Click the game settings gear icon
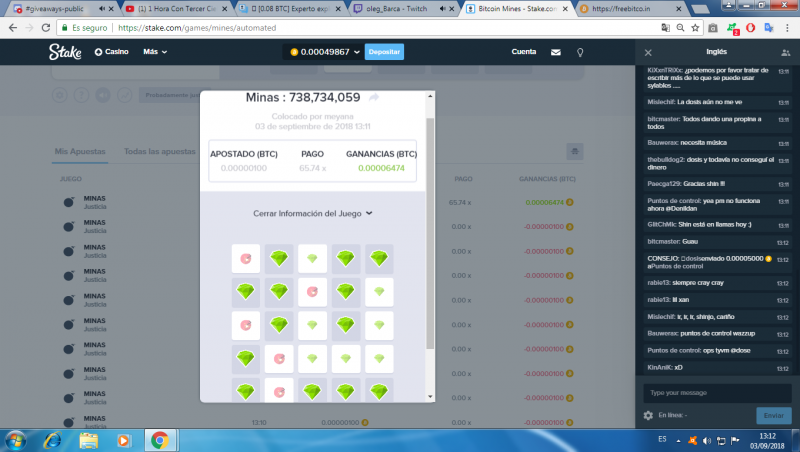The image size is (800, 452). point(60,95)
